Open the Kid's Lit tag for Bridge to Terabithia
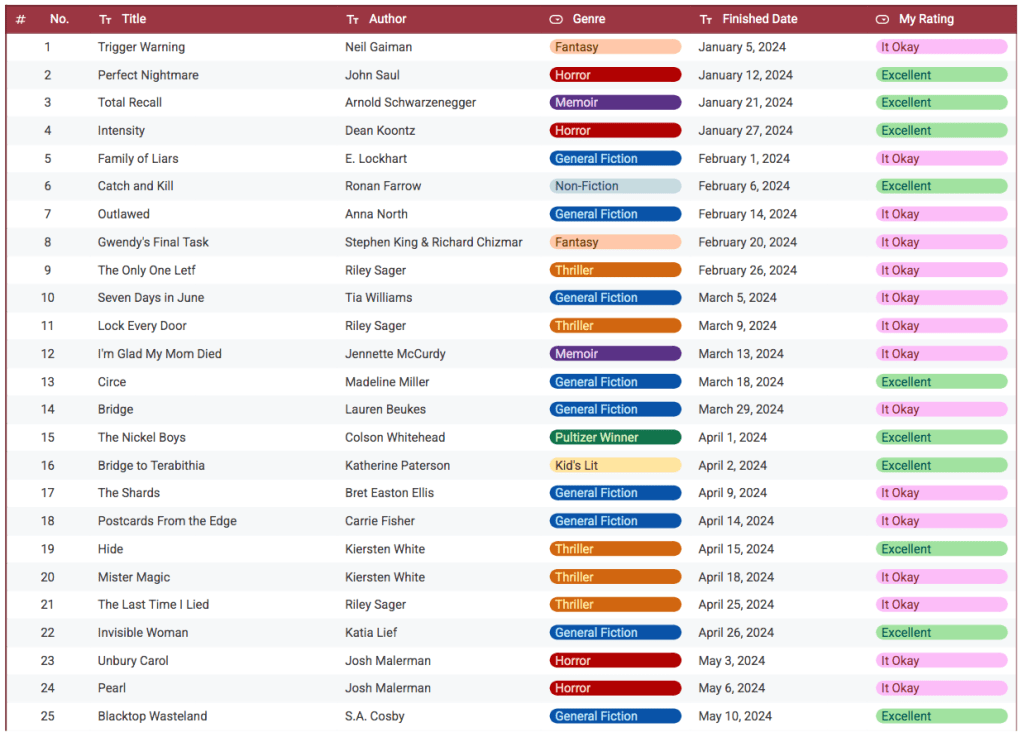The width and height of the screenshot is (1023, 737). pos(615,465)
